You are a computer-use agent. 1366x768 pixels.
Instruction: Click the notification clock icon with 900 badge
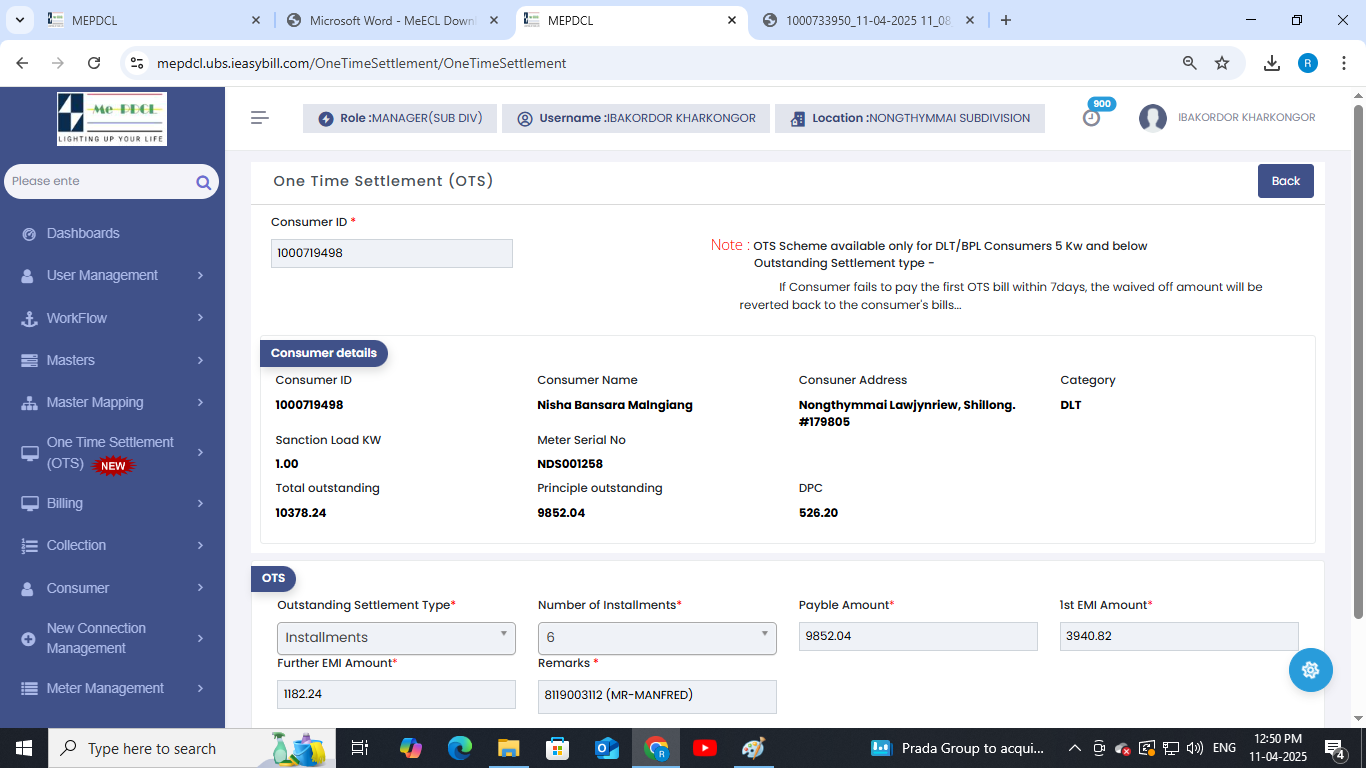coord(1092,117)
